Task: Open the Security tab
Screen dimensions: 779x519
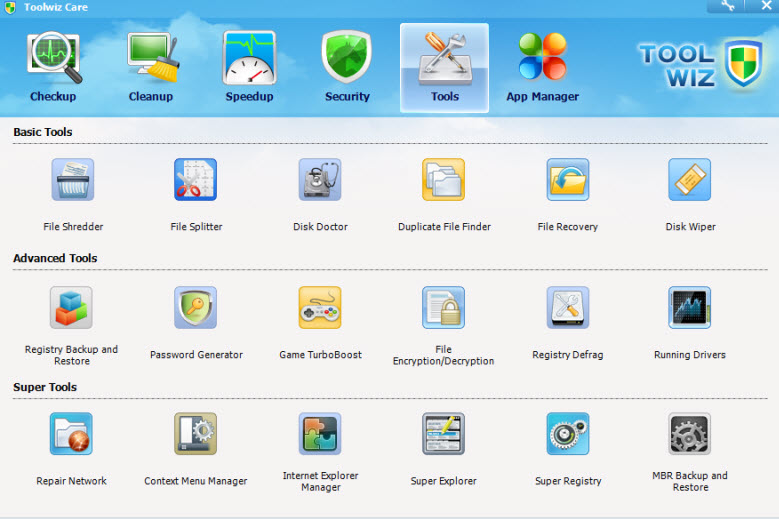Action: click(347, 67)
